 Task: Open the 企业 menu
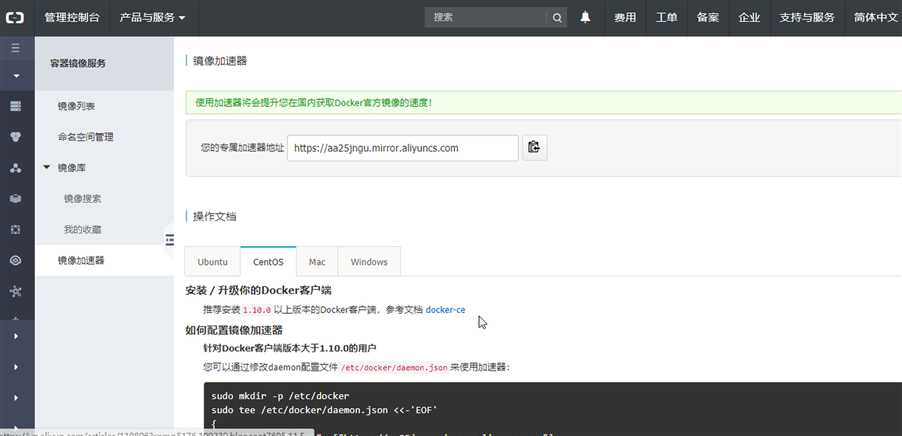coord(749,18)
